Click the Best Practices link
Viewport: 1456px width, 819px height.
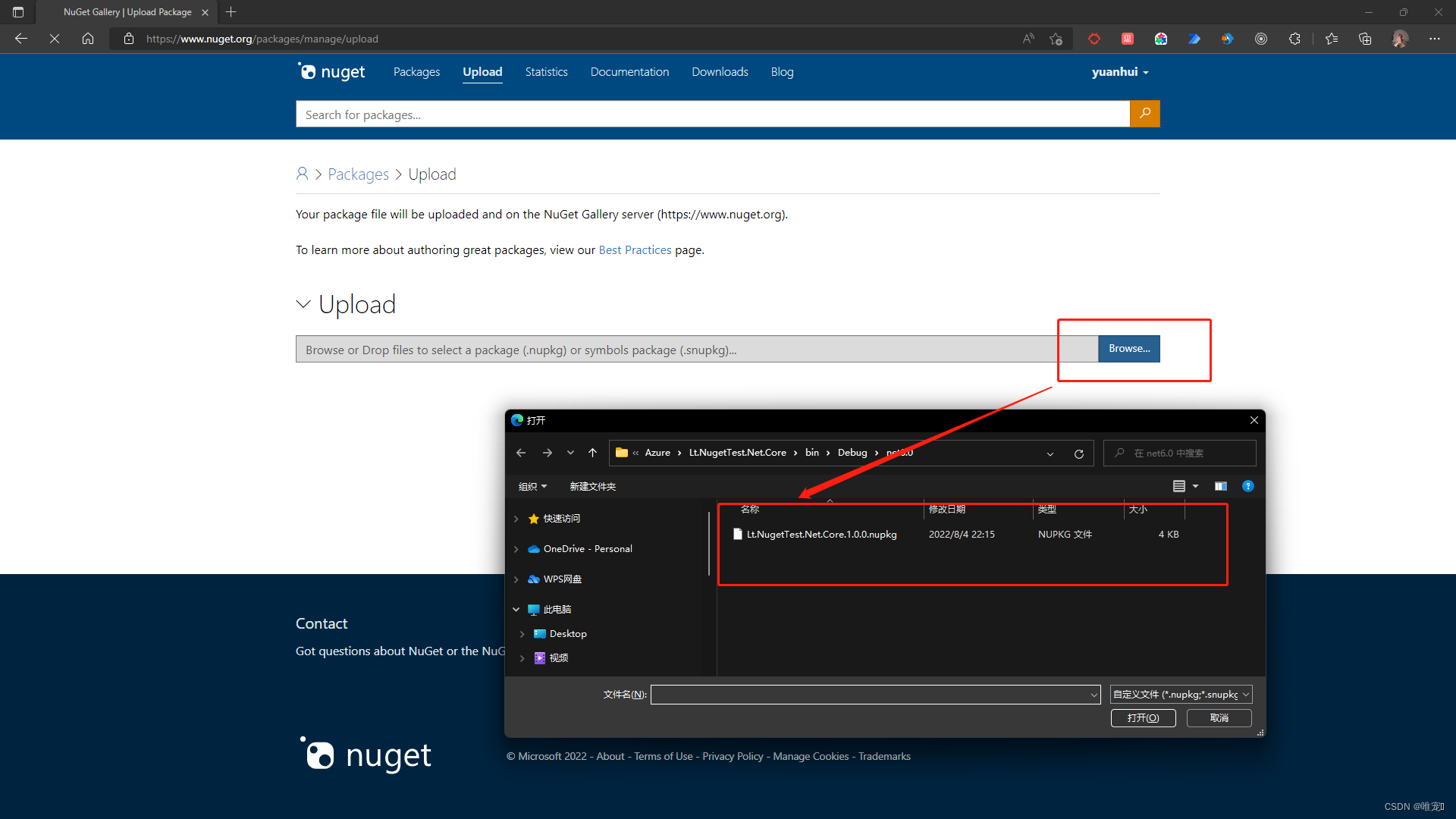point(635,250)
